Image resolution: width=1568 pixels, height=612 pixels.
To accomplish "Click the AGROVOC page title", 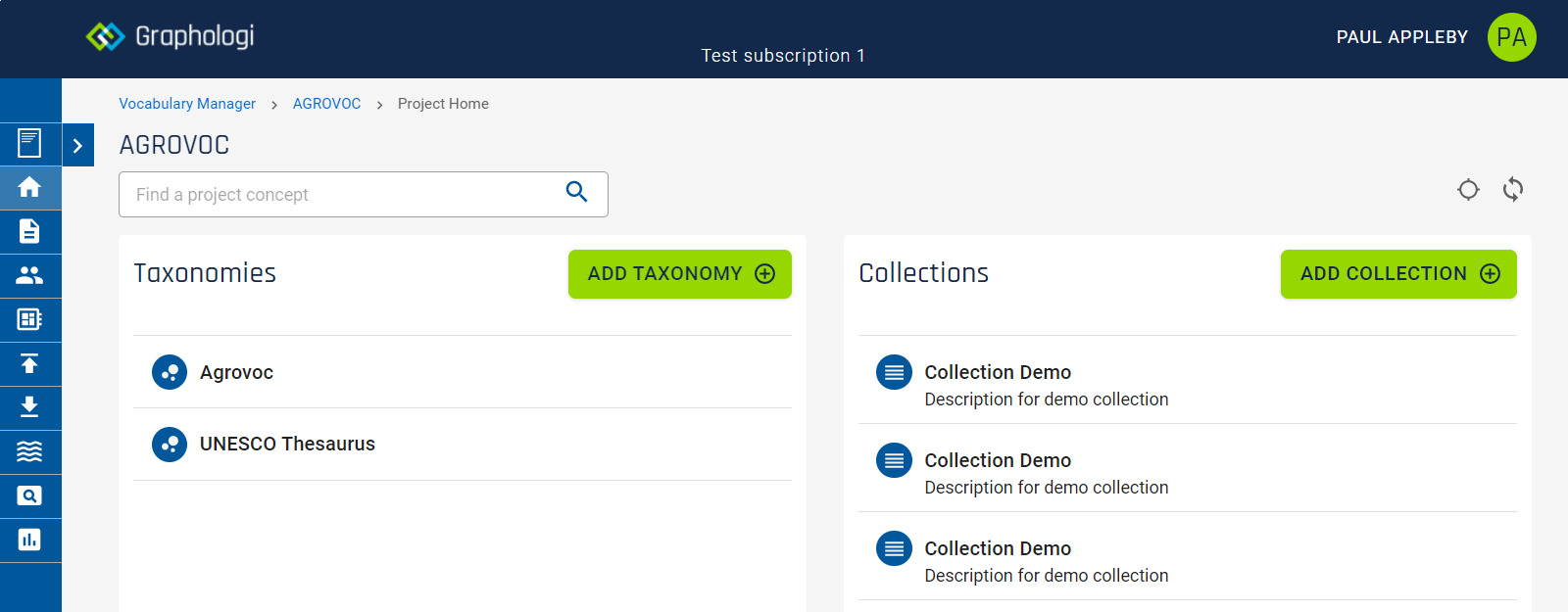I will click(x=174, y=145).
